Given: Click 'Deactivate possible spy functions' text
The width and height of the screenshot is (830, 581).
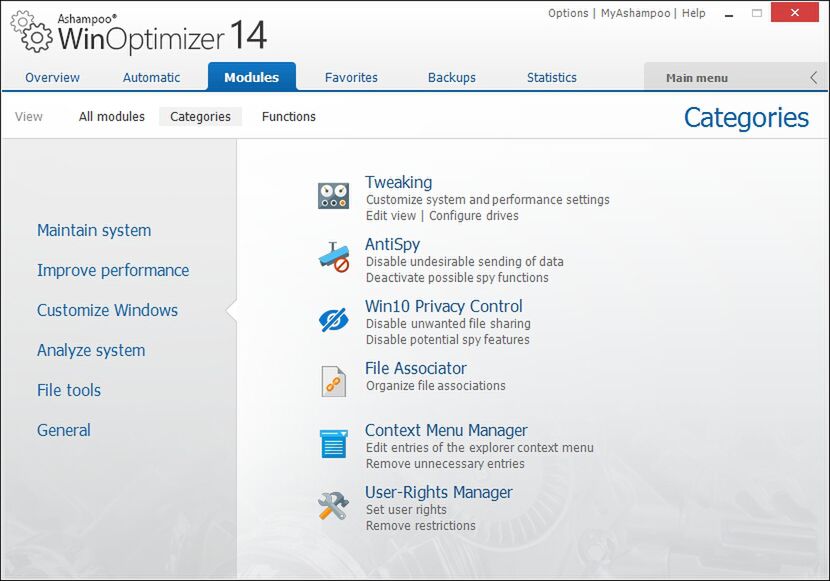Looking at the screenshot, I should (457, 277).
